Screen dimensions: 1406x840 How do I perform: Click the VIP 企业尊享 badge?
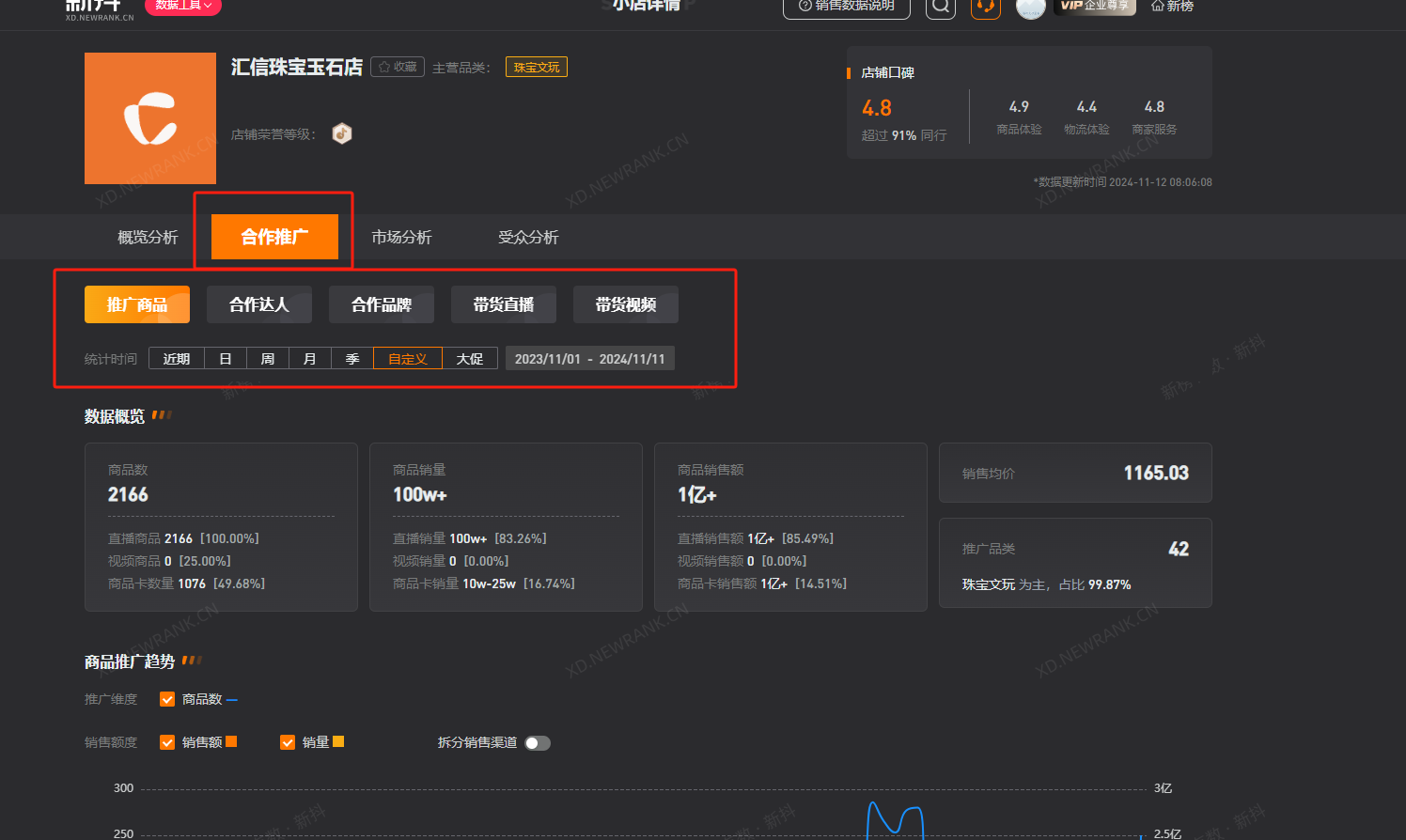[x=1095, y=6]
